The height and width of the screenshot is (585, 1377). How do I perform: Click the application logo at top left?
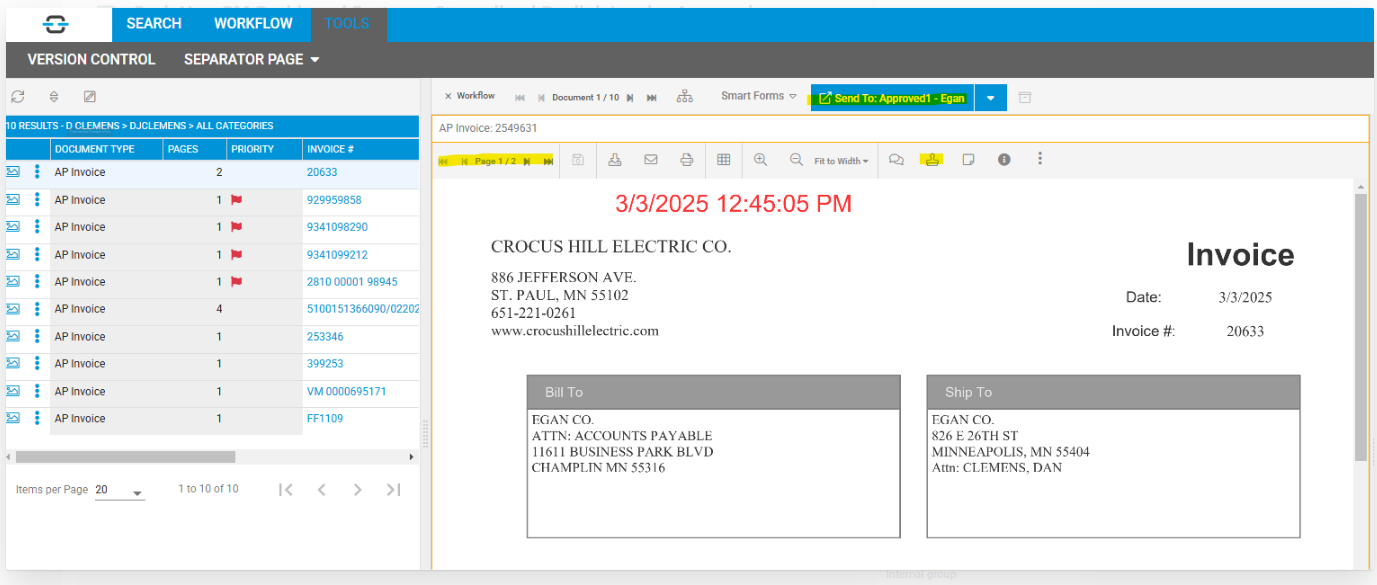(57, 24)
